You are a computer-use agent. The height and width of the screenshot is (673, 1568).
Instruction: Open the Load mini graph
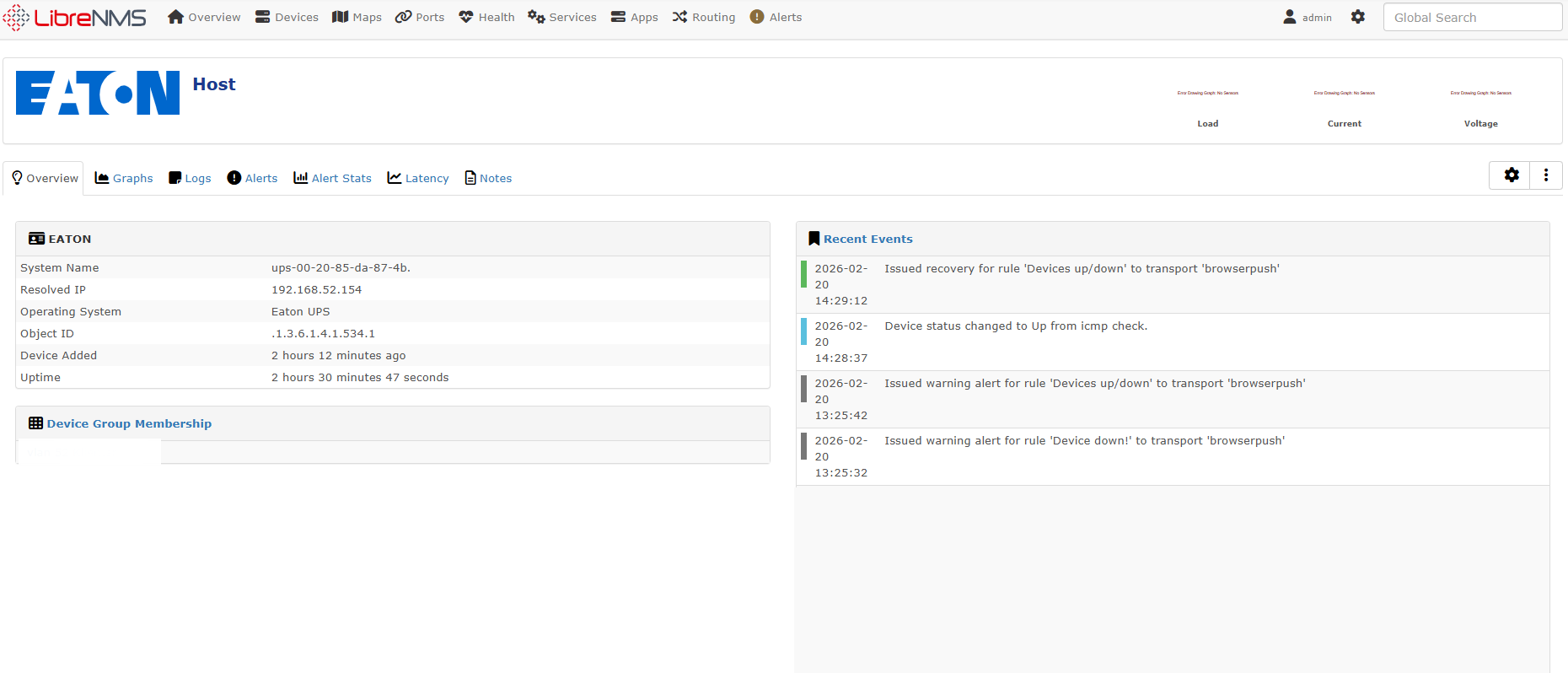point(1207,94)
